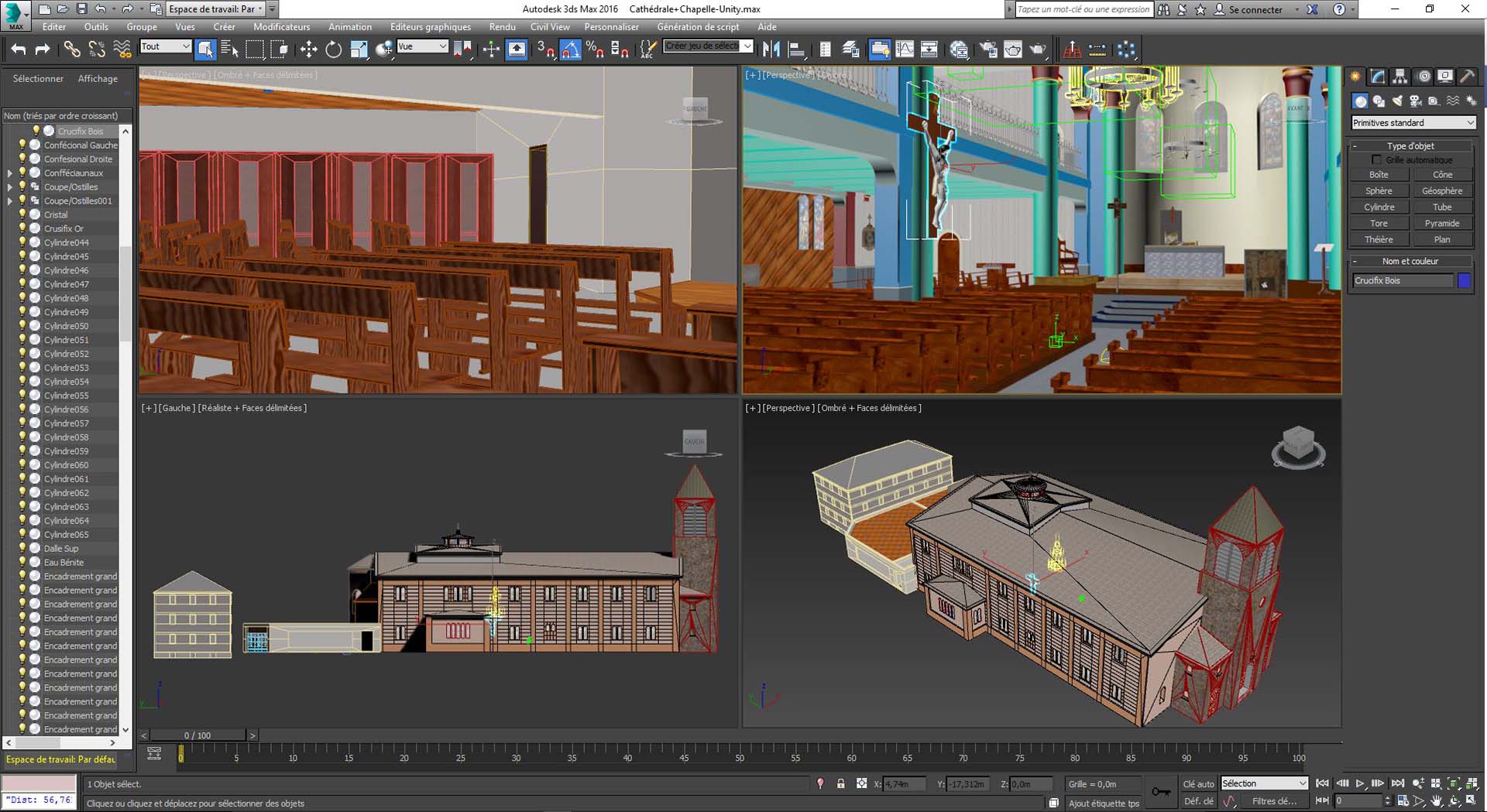Viewport: 1487px width, 812px height.
Task: Click the Undo arrow in main toolbar
Action: click(x=18, y=50)
